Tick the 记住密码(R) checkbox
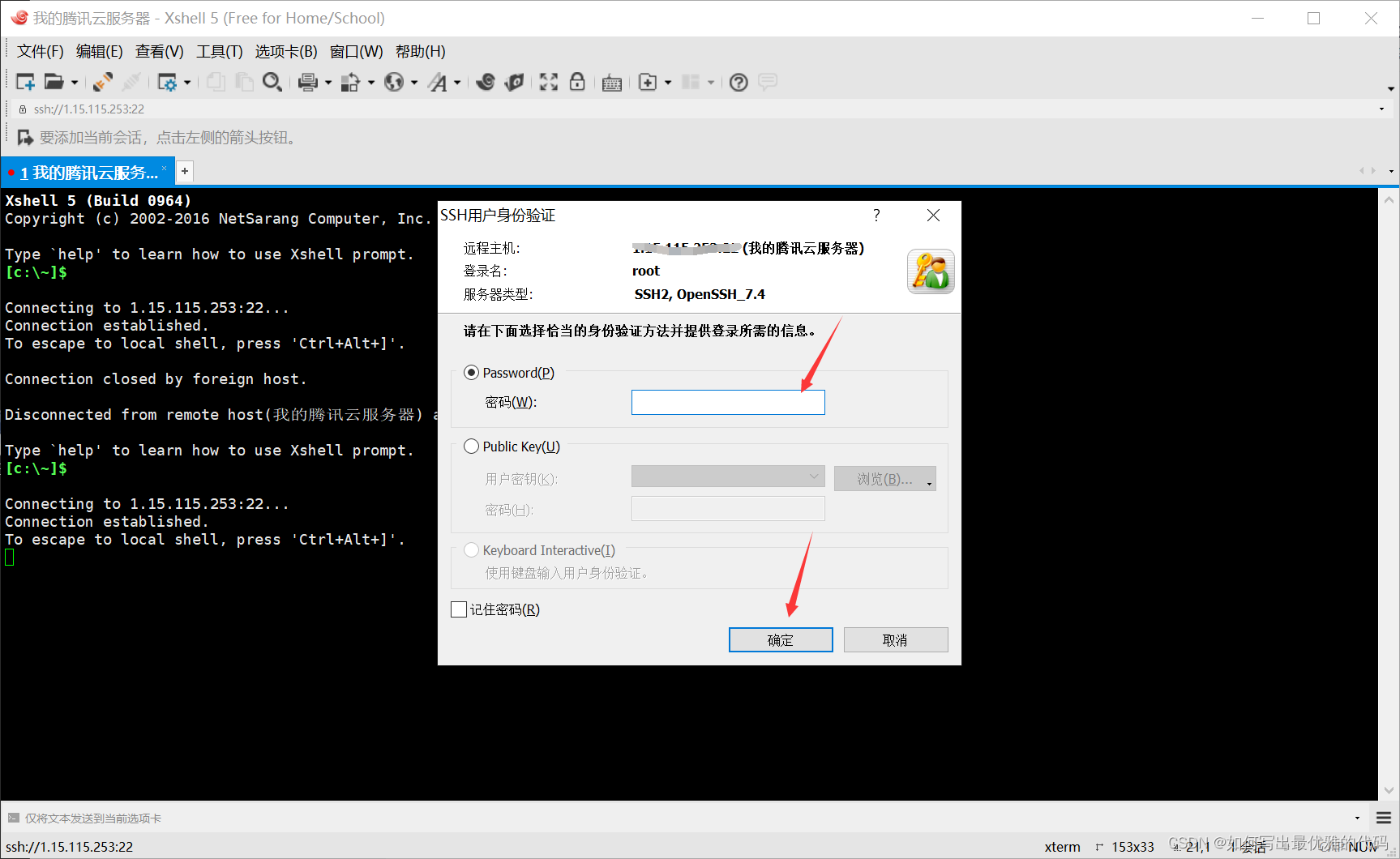 tap(459, 609)
